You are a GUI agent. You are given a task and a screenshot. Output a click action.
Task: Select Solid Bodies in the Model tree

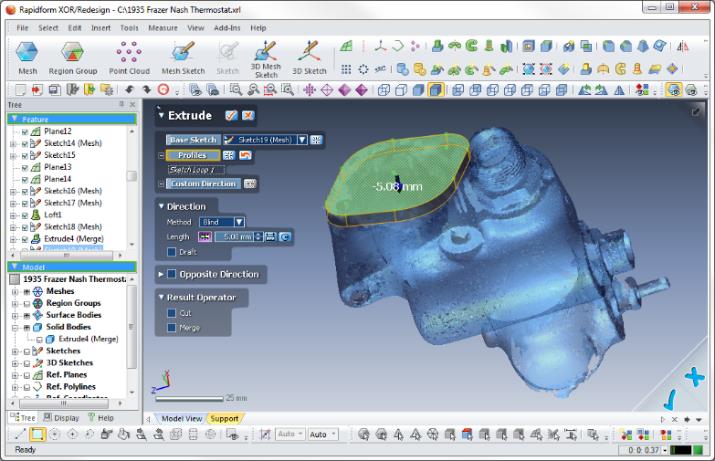(68, 327)
